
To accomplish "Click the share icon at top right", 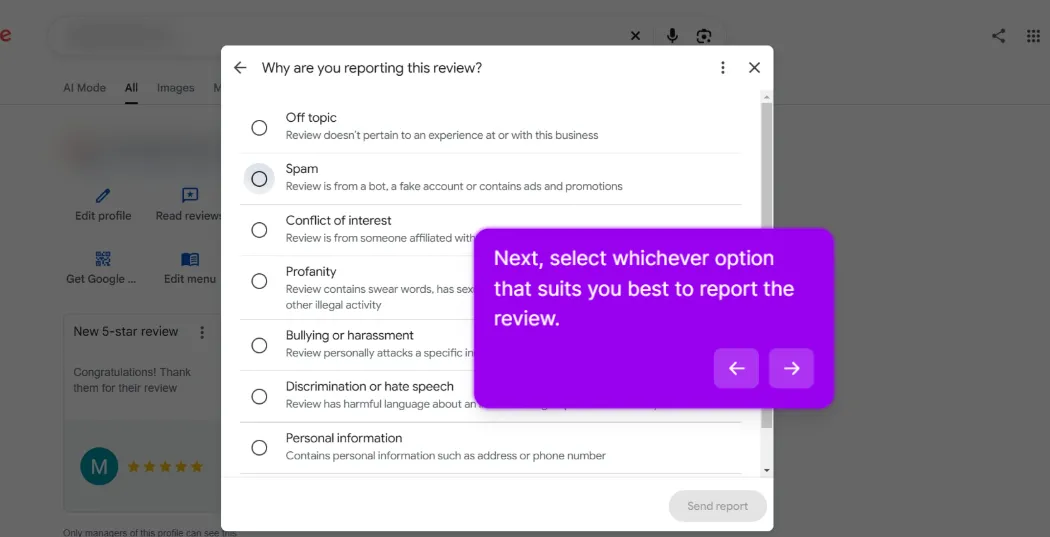I will (x=998, y=36).
